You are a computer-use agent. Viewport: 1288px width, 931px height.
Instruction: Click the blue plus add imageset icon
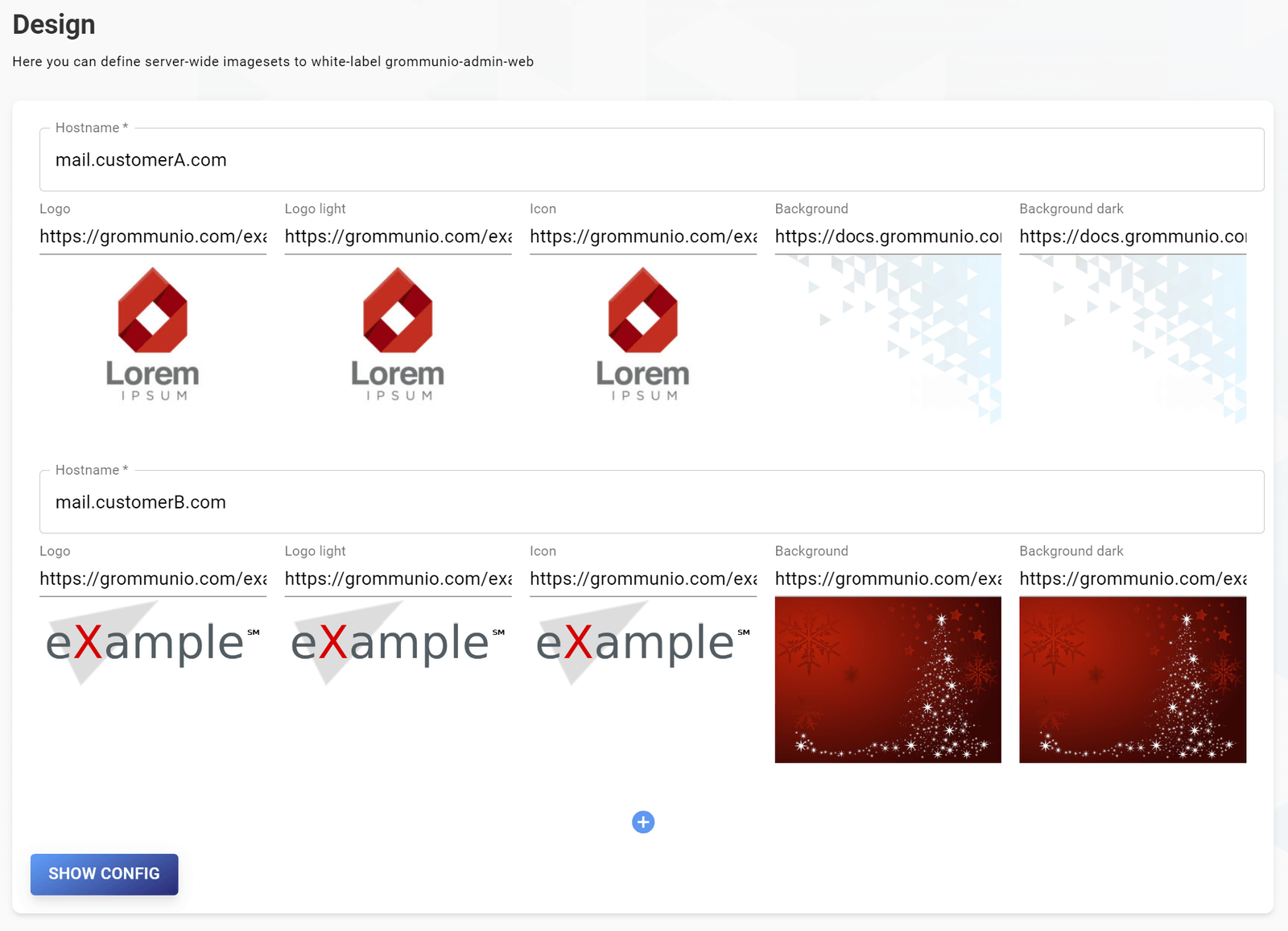tap(643, 822)
